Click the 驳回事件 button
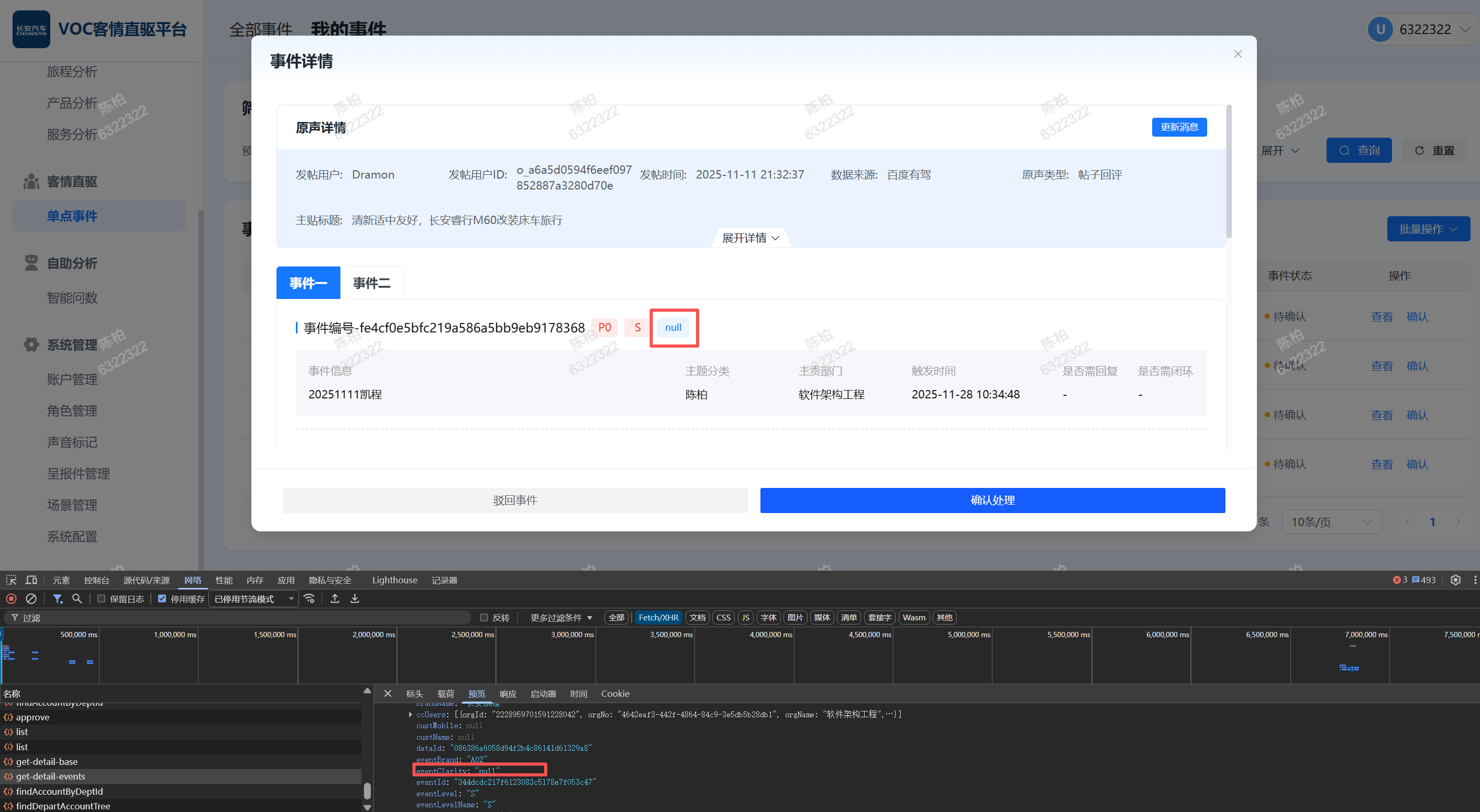The image size is (1480, 812). [x=515, y=500]
